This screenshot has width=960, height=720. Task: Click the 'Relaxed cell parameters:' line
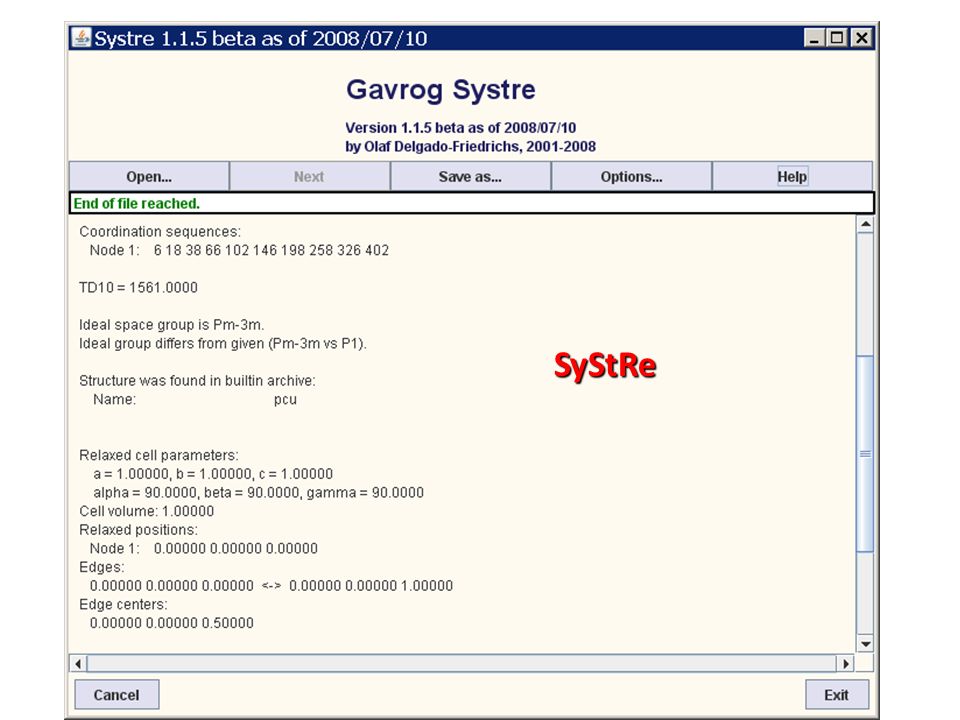click(x=159, y=456)
